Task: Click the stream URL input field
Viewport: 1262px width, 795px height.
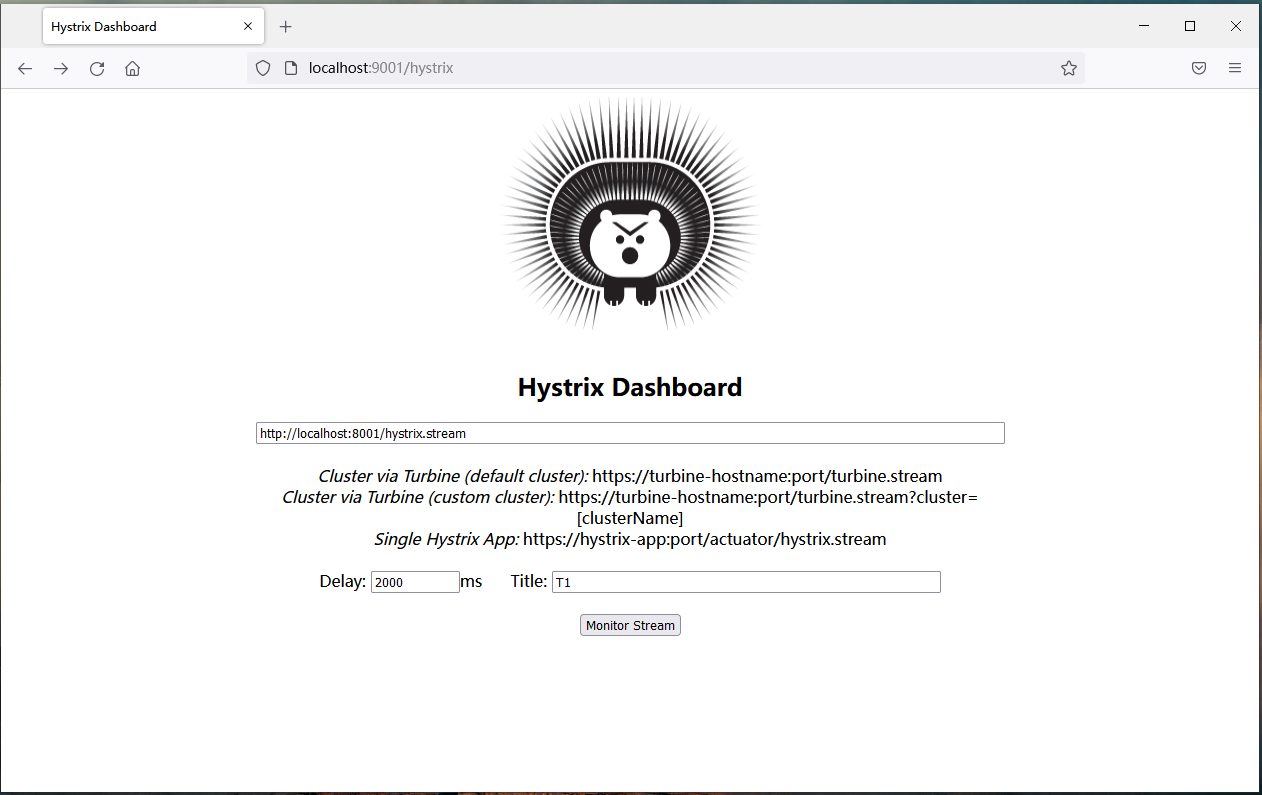Action: (x=630, y=433)
